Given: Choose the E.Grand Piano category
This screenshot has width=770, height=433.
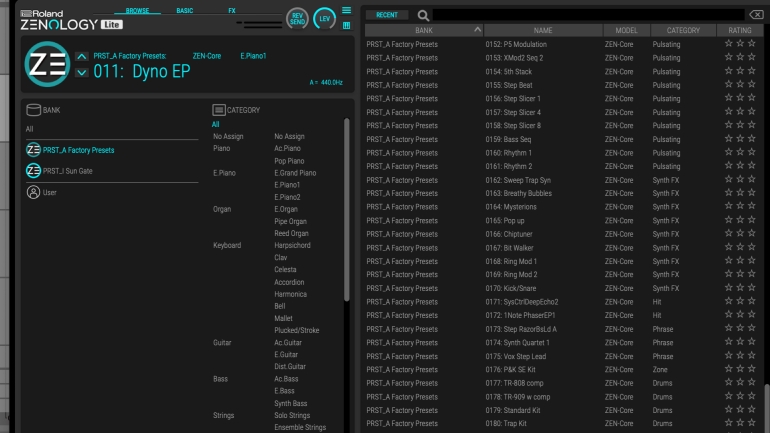Looking at the screenshot, I should 295,173.
